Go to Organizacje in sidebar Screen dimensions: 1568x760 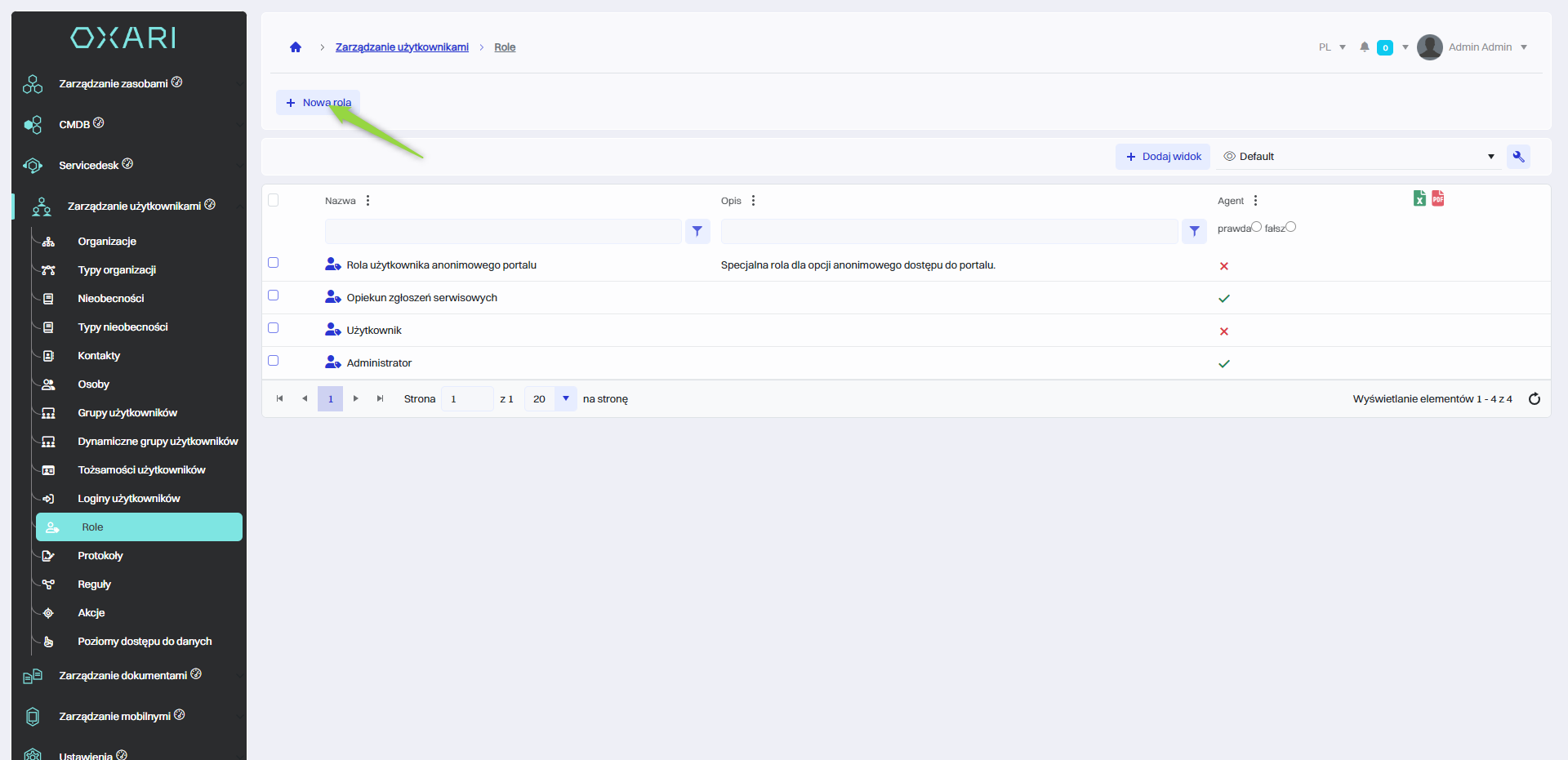[x=107, y=242]
